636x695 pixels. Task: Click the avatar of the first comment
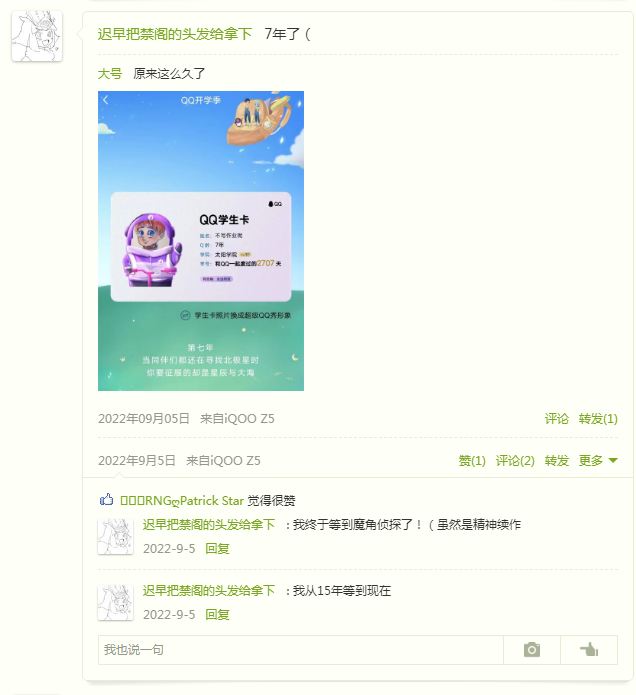(115, 537)
